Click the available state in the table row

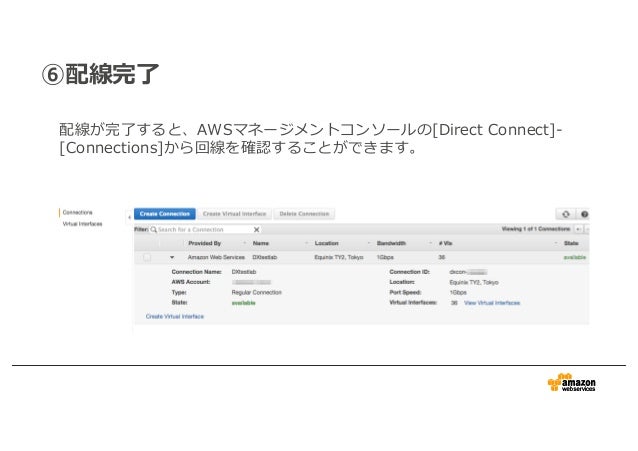click(575, 257)
